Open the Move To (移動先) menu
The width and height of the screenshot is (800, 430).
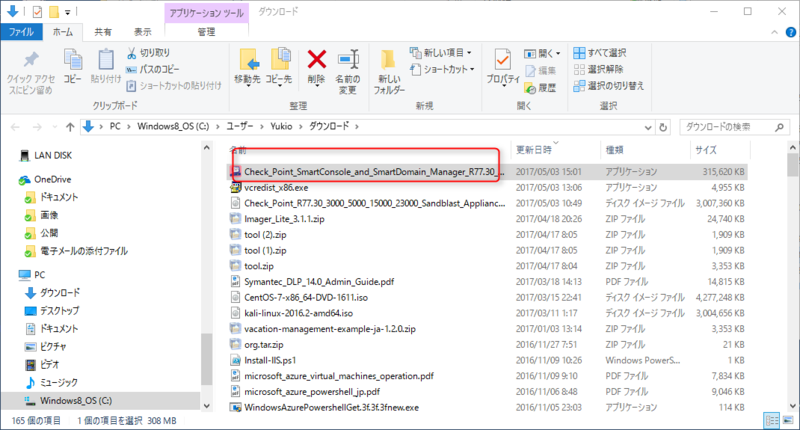pos(247,69)
